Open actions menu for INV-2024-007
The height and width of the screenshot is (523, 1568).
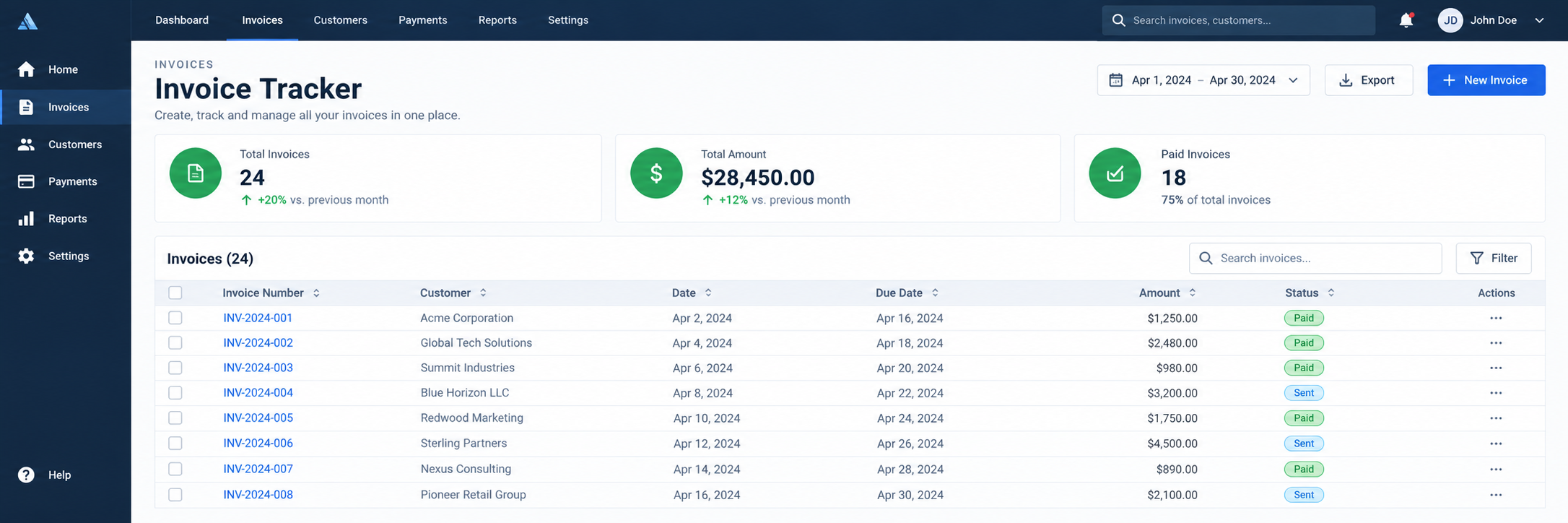click(1496, 470)
